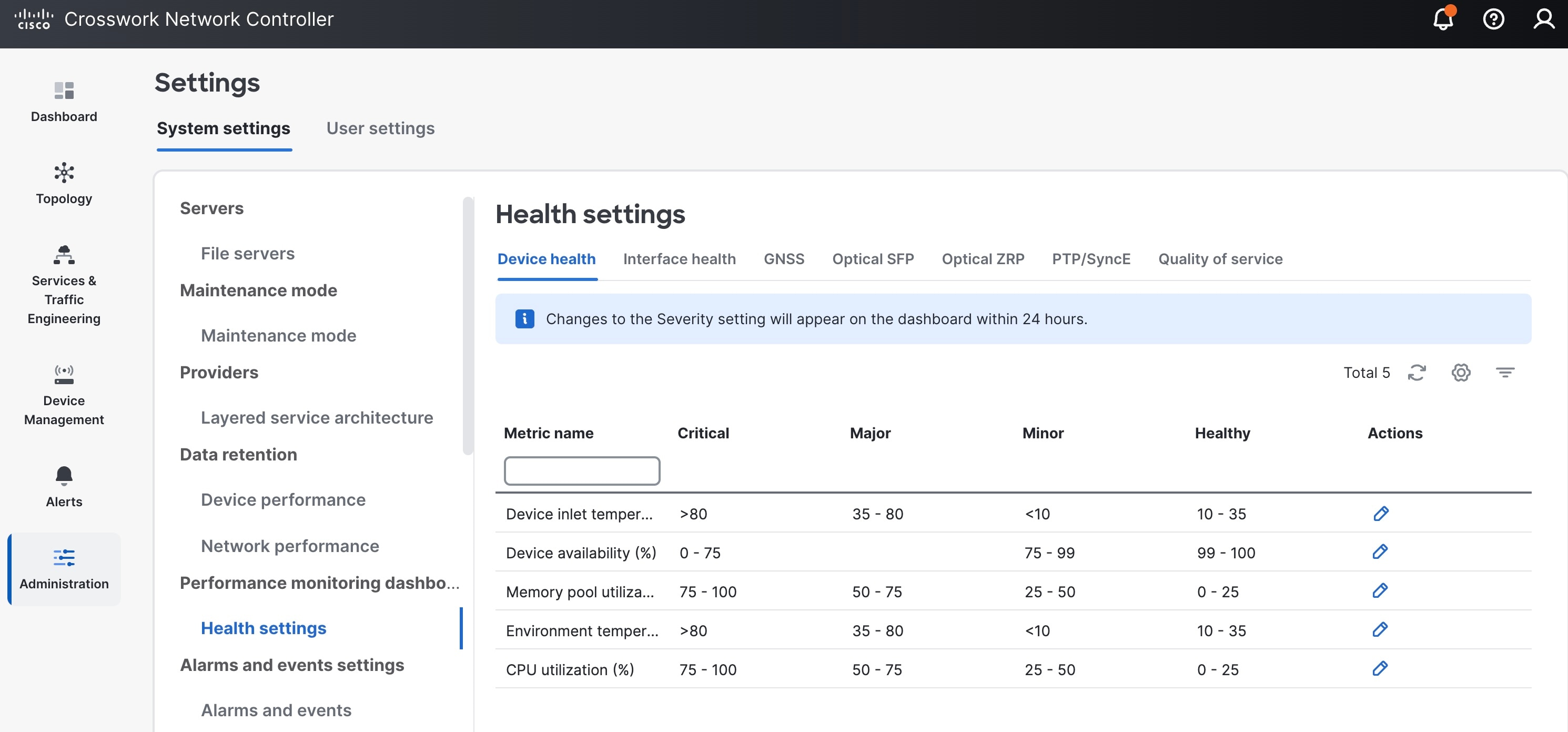Viewport: 1568px width, 732px height.
Task: Switch to User settings tab
Action: (380, 128)
